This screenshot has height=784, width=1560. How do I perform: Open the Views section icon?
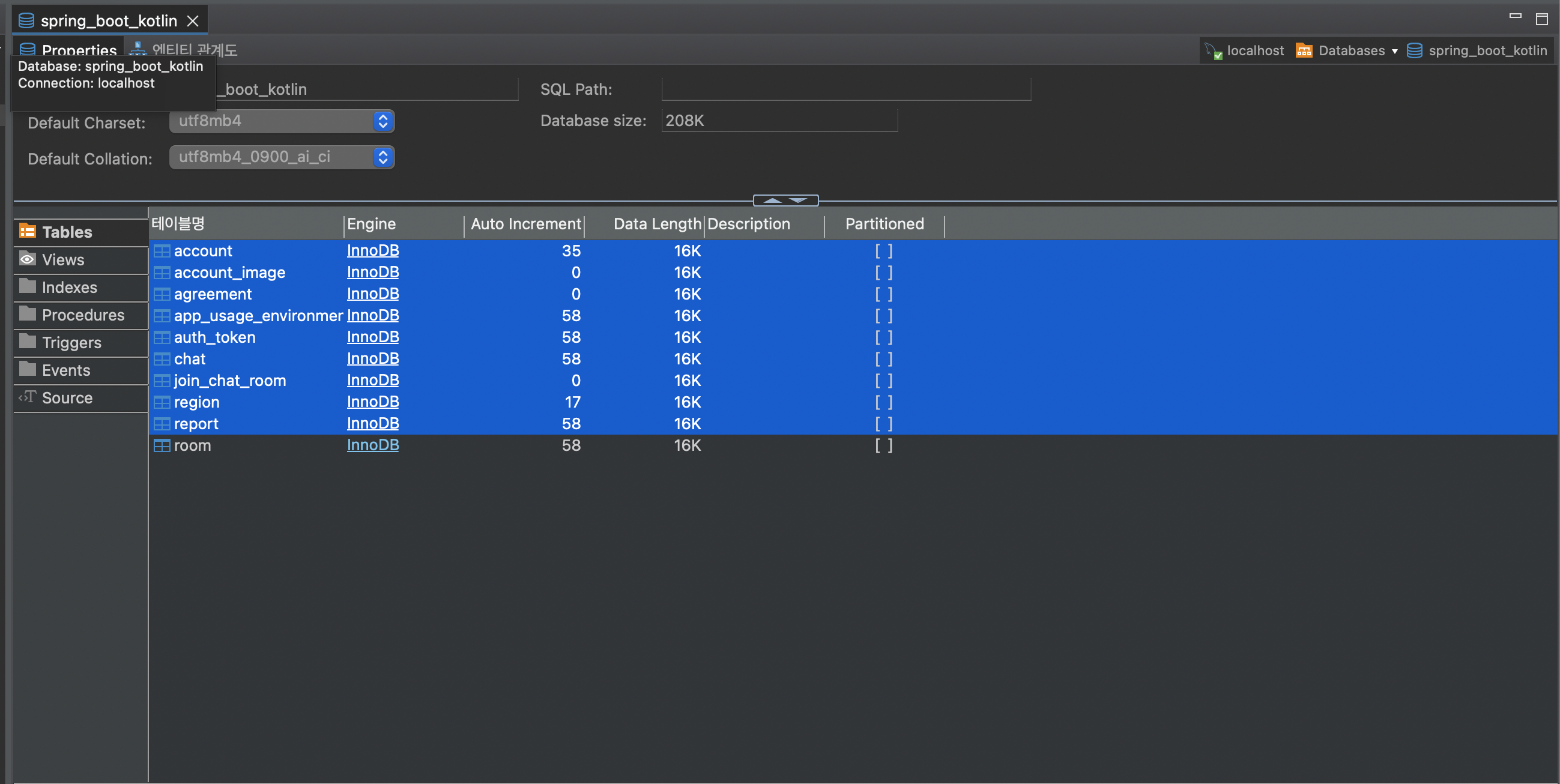(27, 259)
